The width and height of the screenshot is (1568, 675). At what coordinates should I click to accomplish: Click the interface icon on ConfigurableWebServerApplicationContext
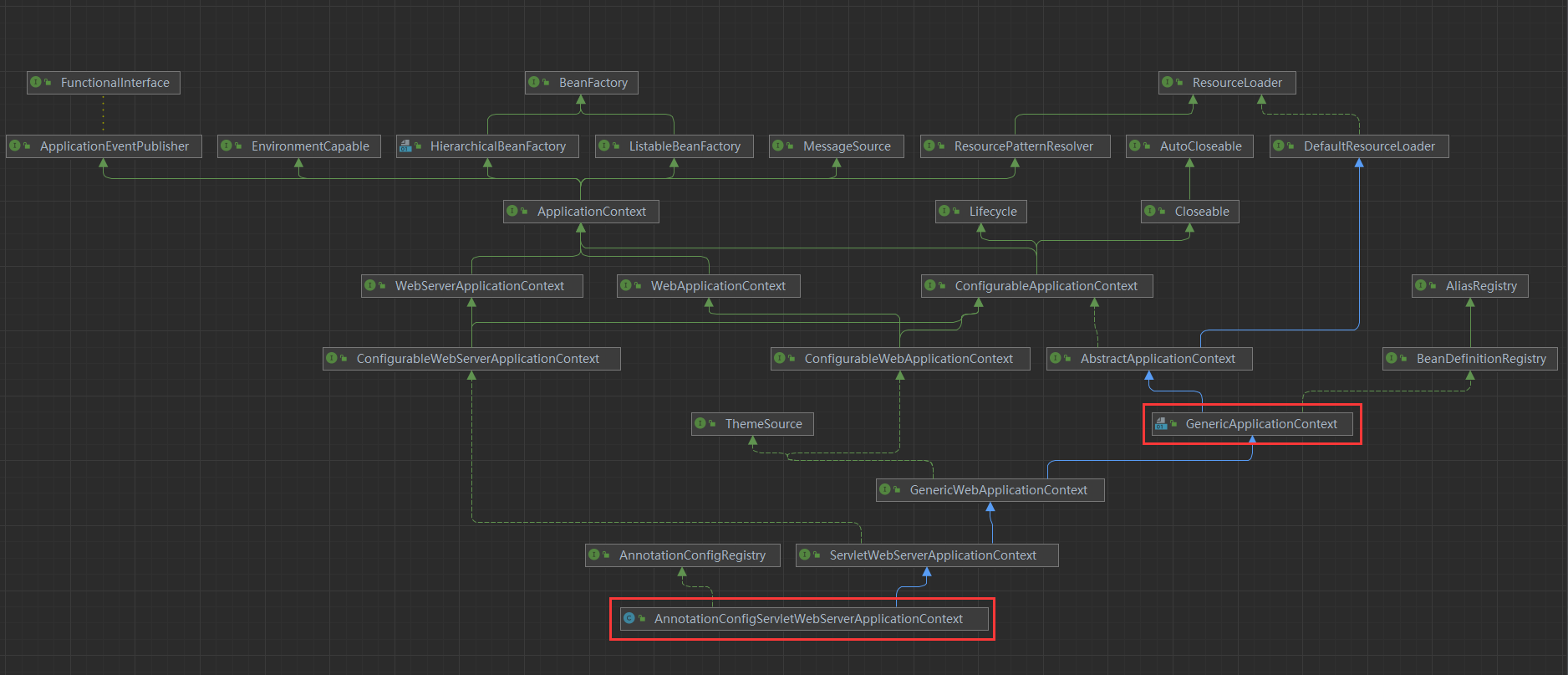(x=332, y=358)
